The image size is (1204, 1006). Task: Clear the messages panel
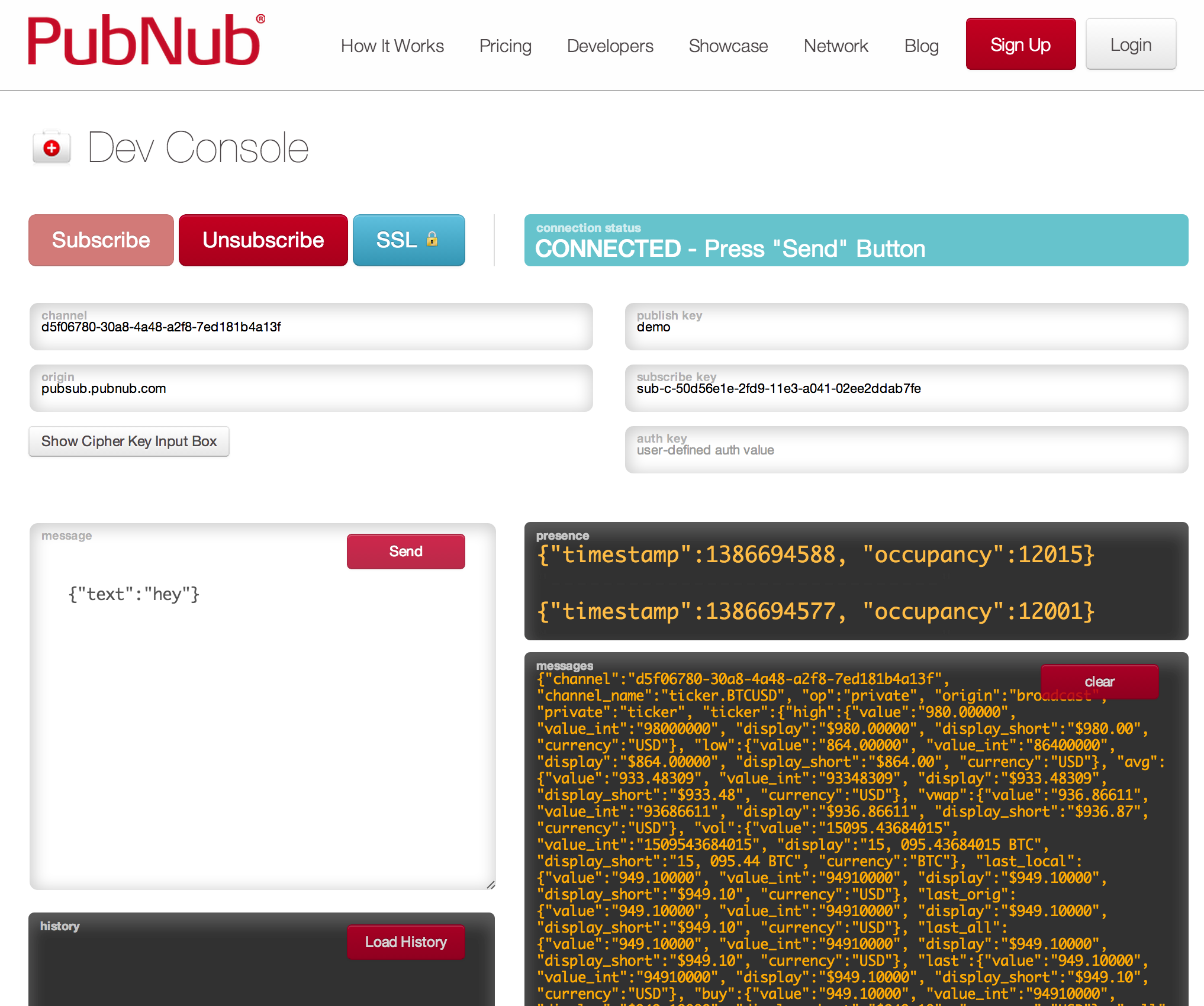point(1099,682)
